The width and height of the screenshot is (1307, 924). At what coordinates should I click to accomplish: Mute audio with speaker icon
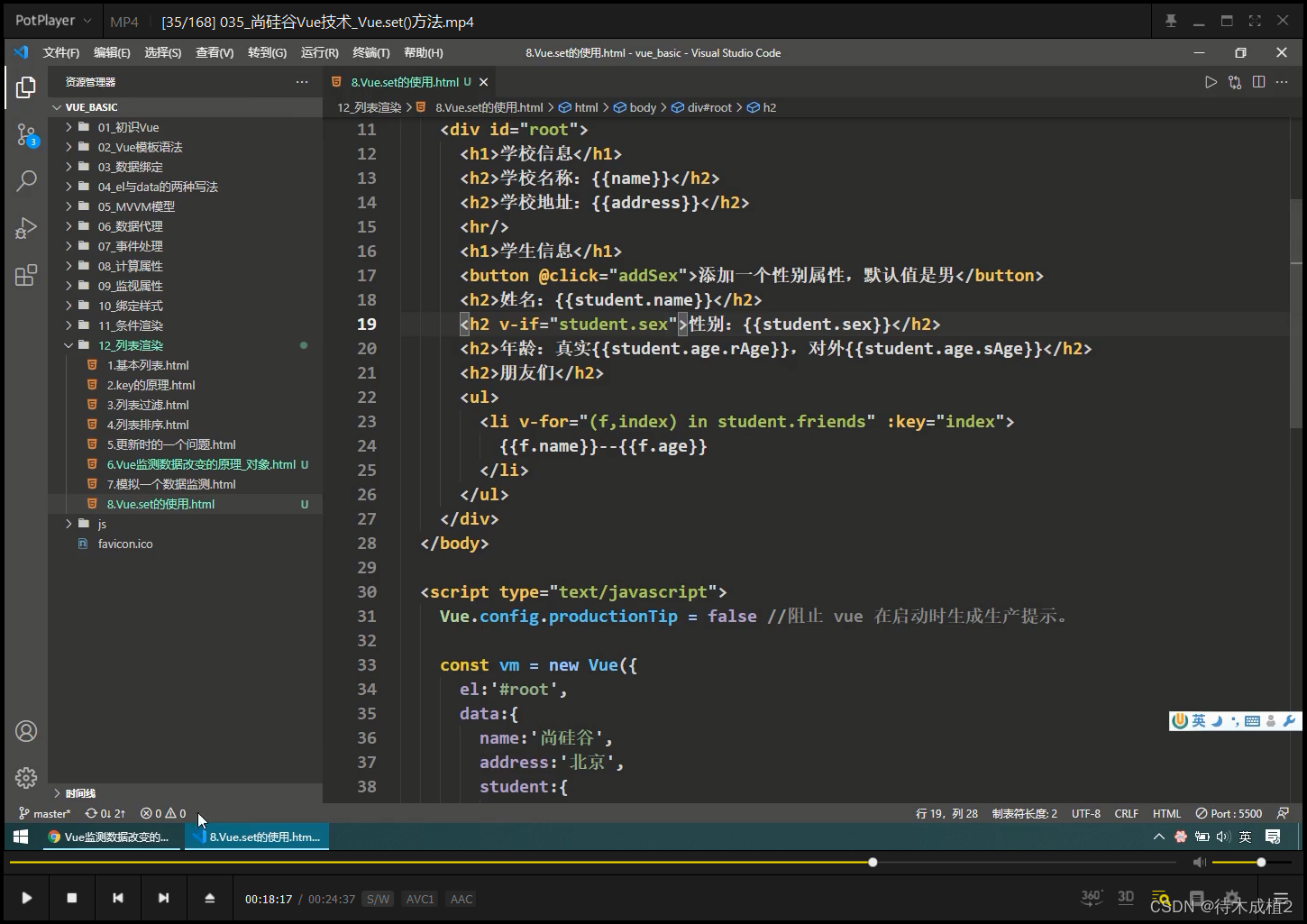click(1199, 863)
